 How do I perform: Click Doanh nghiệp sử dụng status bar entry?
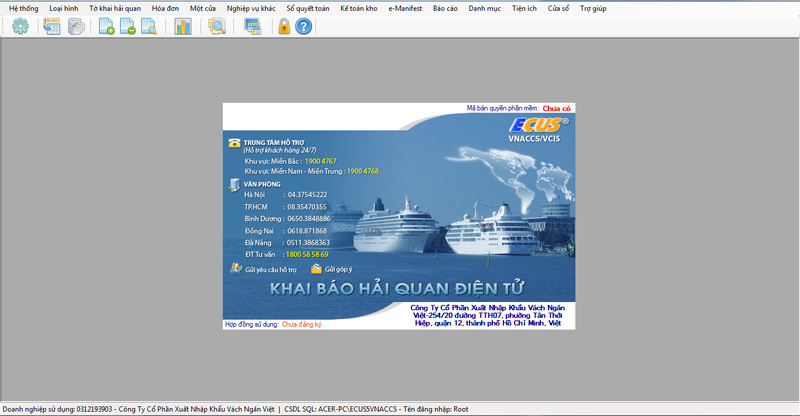(138, 409)
